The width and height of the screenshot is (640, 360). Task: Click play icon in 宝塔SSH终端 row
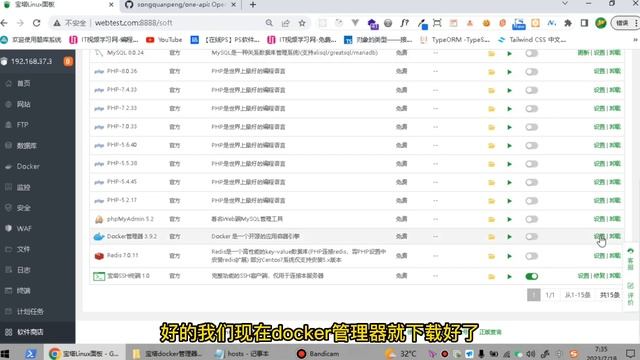509,277
